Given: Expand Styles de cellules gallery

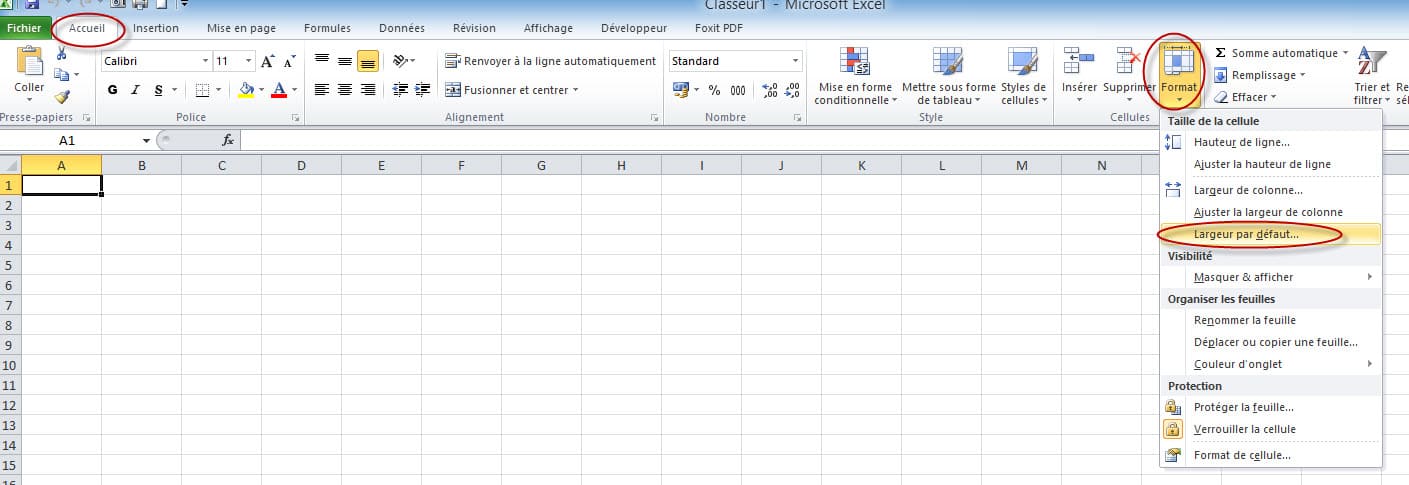Looking at the screenshot, I should 1023,75.
